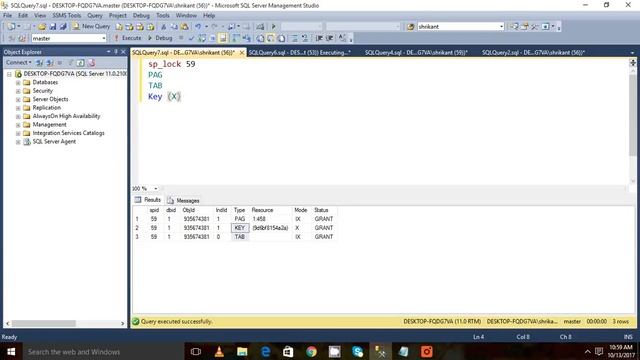Open the Tools menu
The width and height of the screenshot is (640, 360).
[162, 16]
